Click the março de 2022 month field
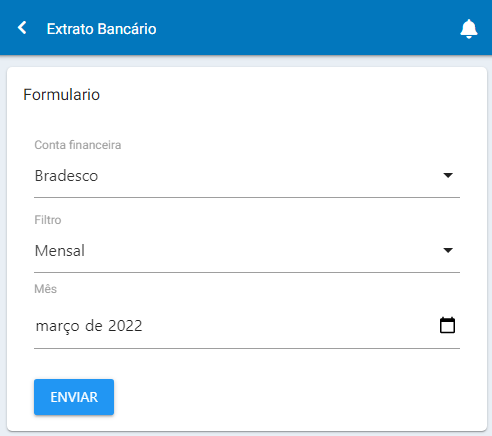The height and width of the screenshot is (436, 492). (247, 326)
